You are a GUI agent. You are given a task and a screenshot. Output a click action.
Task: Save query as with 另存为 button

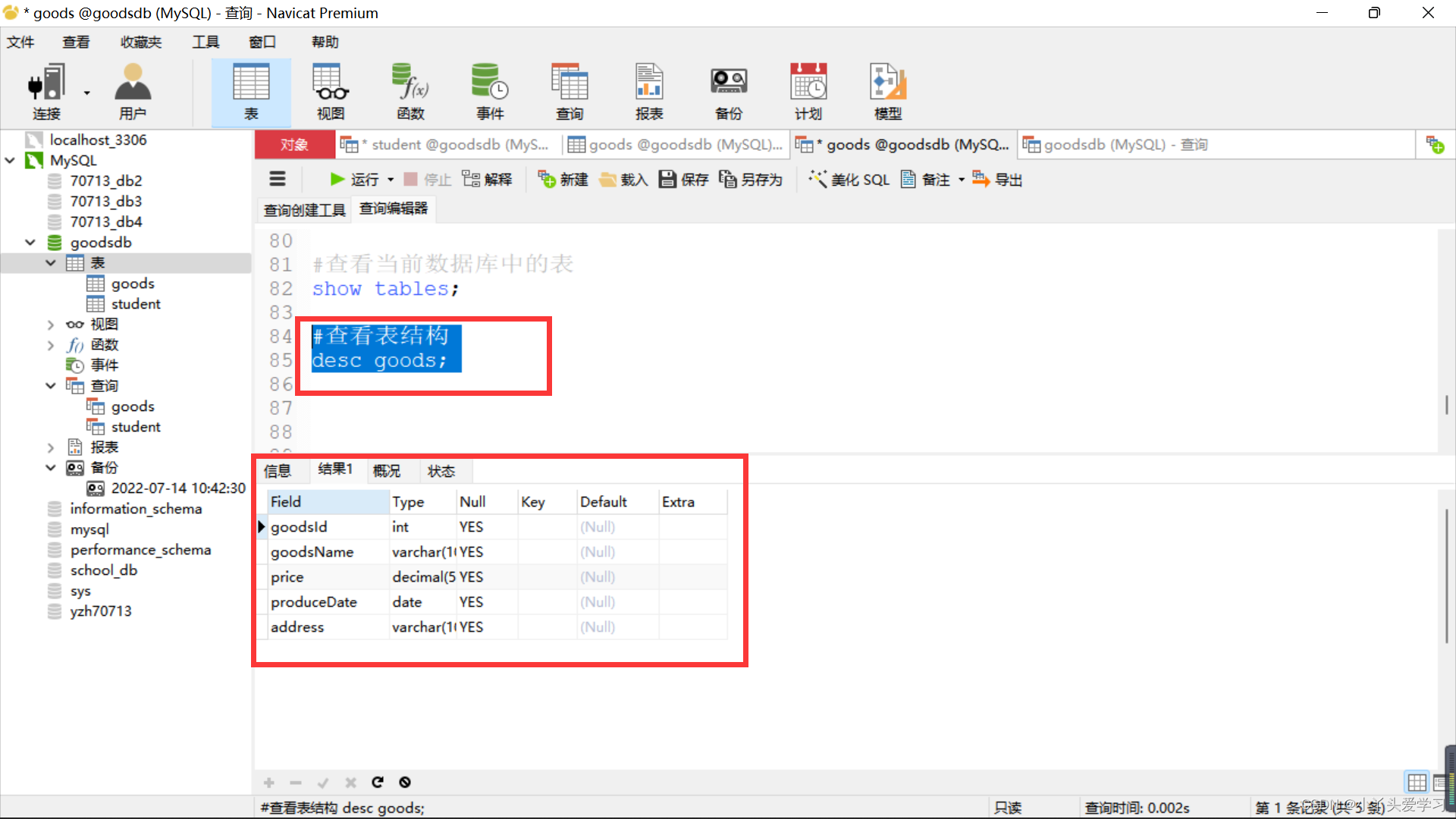click(x=751, y=179)
